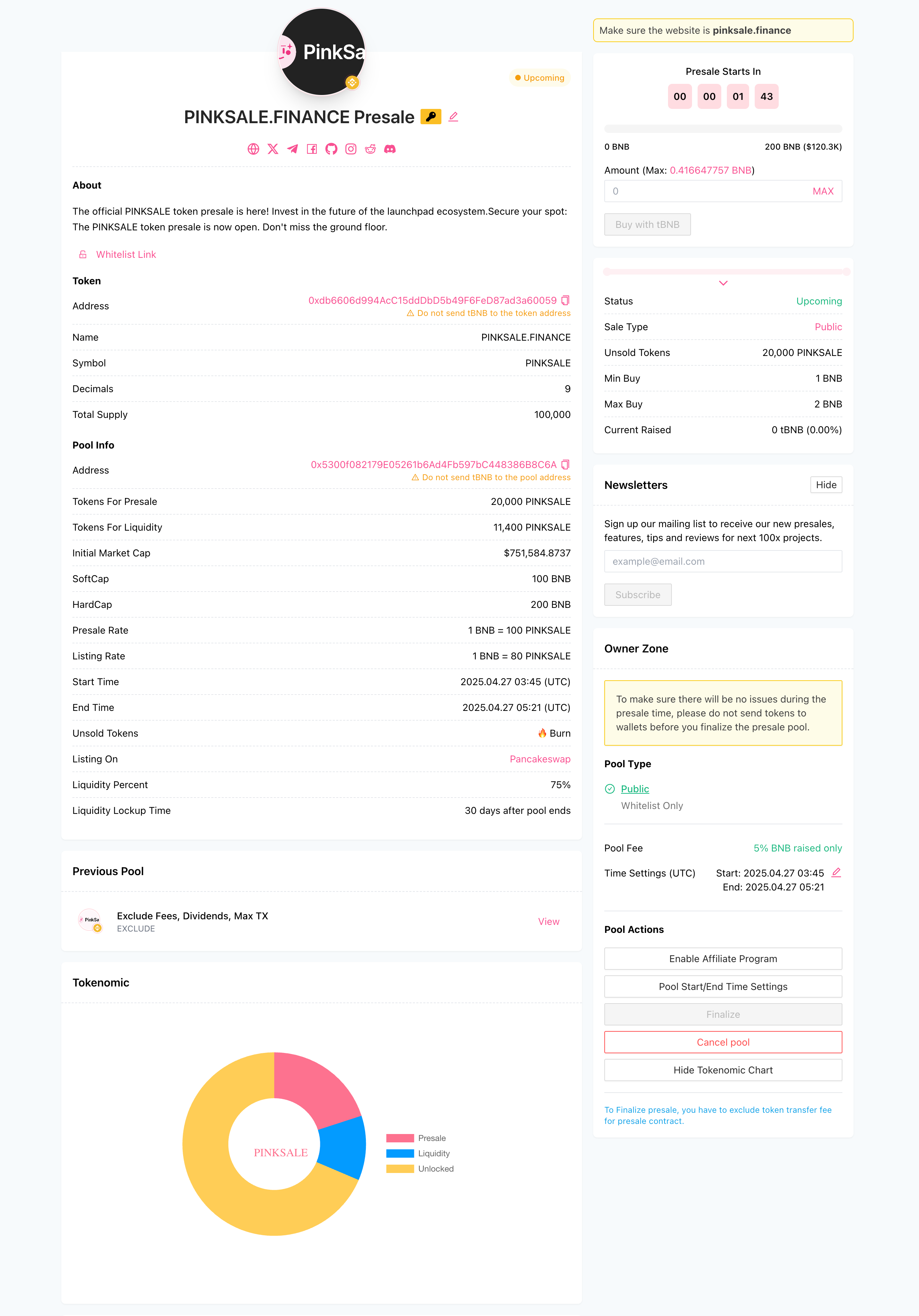This screenshot has width=919, height=1316.
Task: Open the Facebook social icon
Action: [x=312, y=149]
